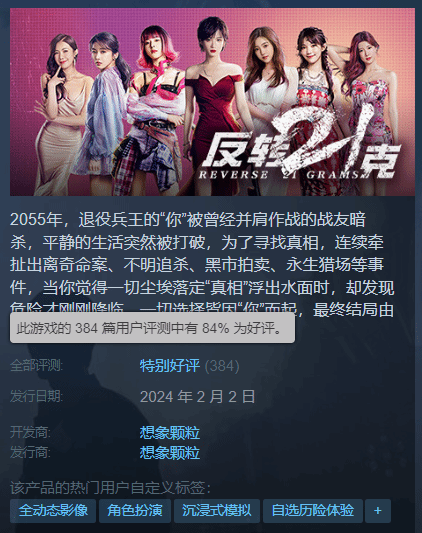Click the release date 2024 年 2 月 2 日
422x533 pixels.
click(197, 397)
